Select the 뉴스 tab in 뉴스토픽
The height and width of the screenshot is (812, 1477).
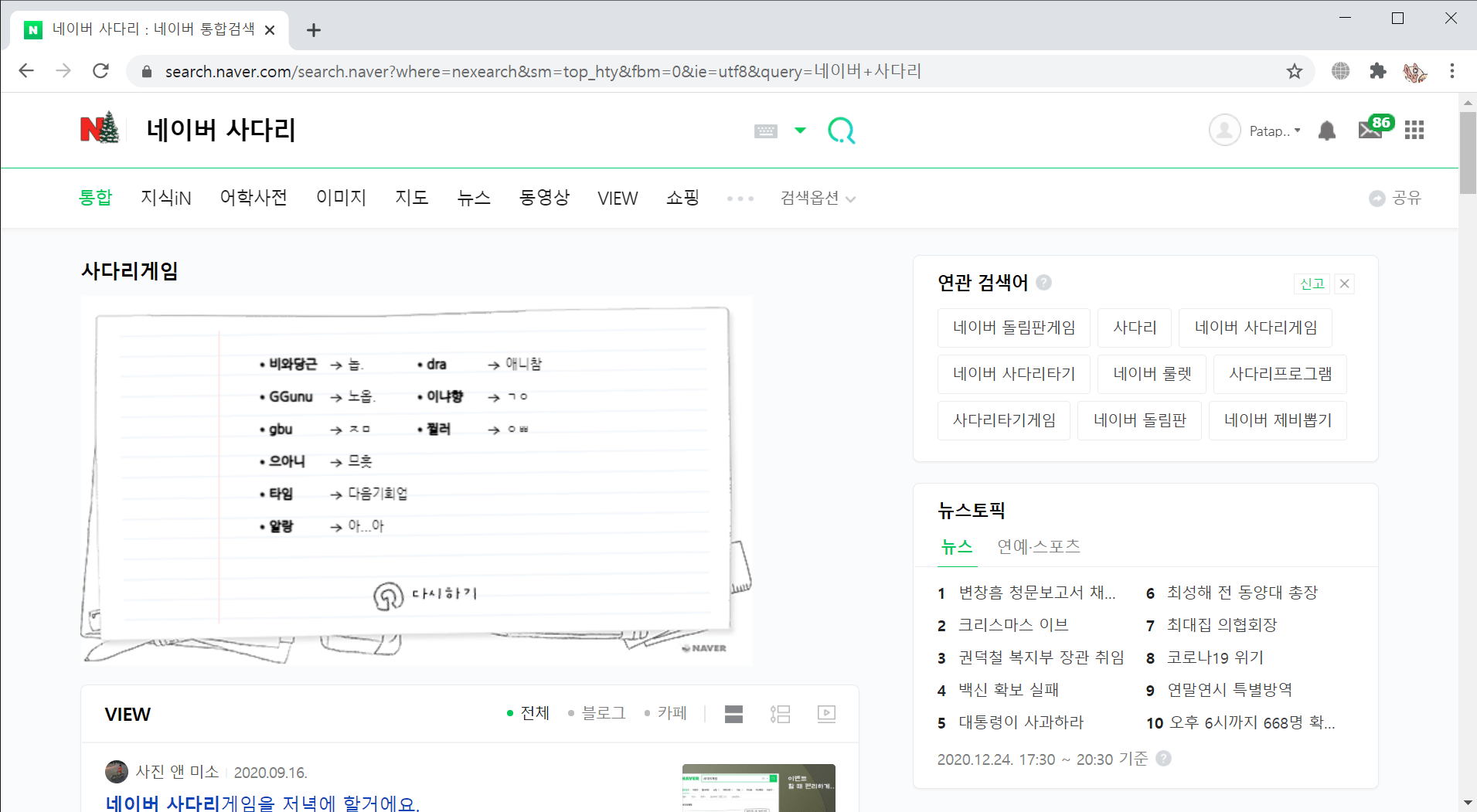point(957,547)
